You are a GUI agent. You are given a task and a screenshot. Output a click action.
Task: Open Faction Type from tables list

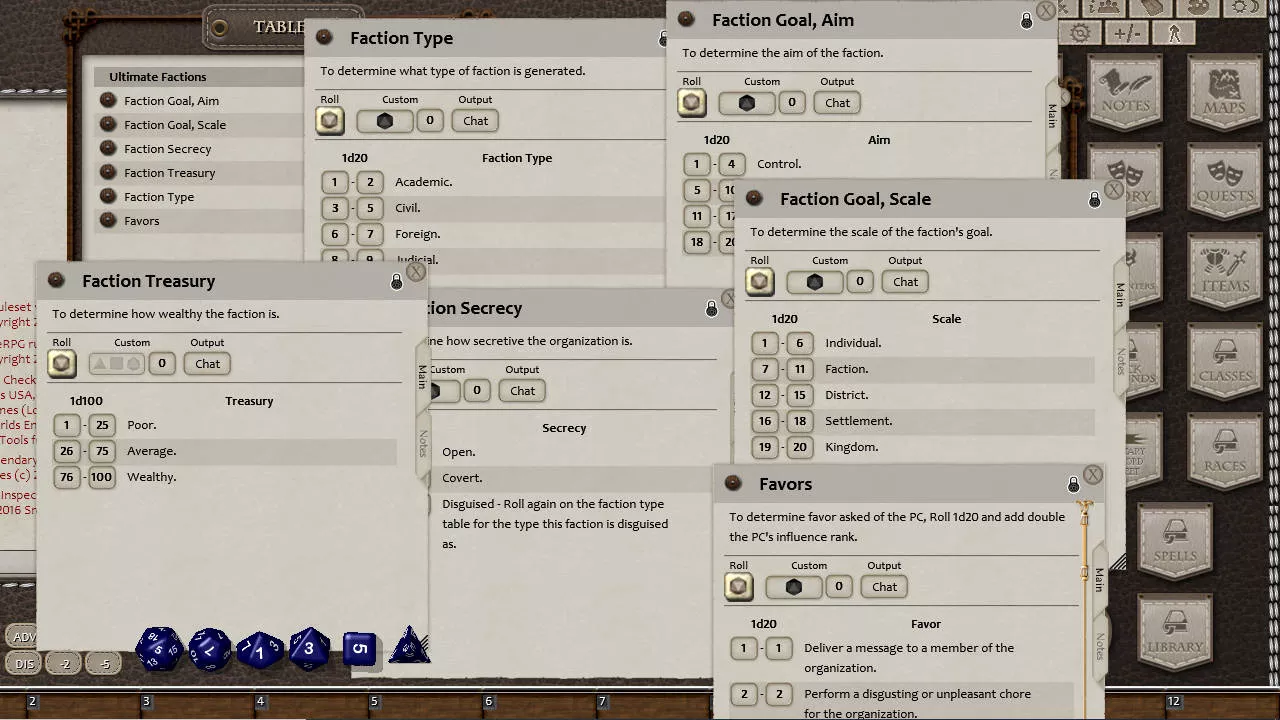click(159, 197)
